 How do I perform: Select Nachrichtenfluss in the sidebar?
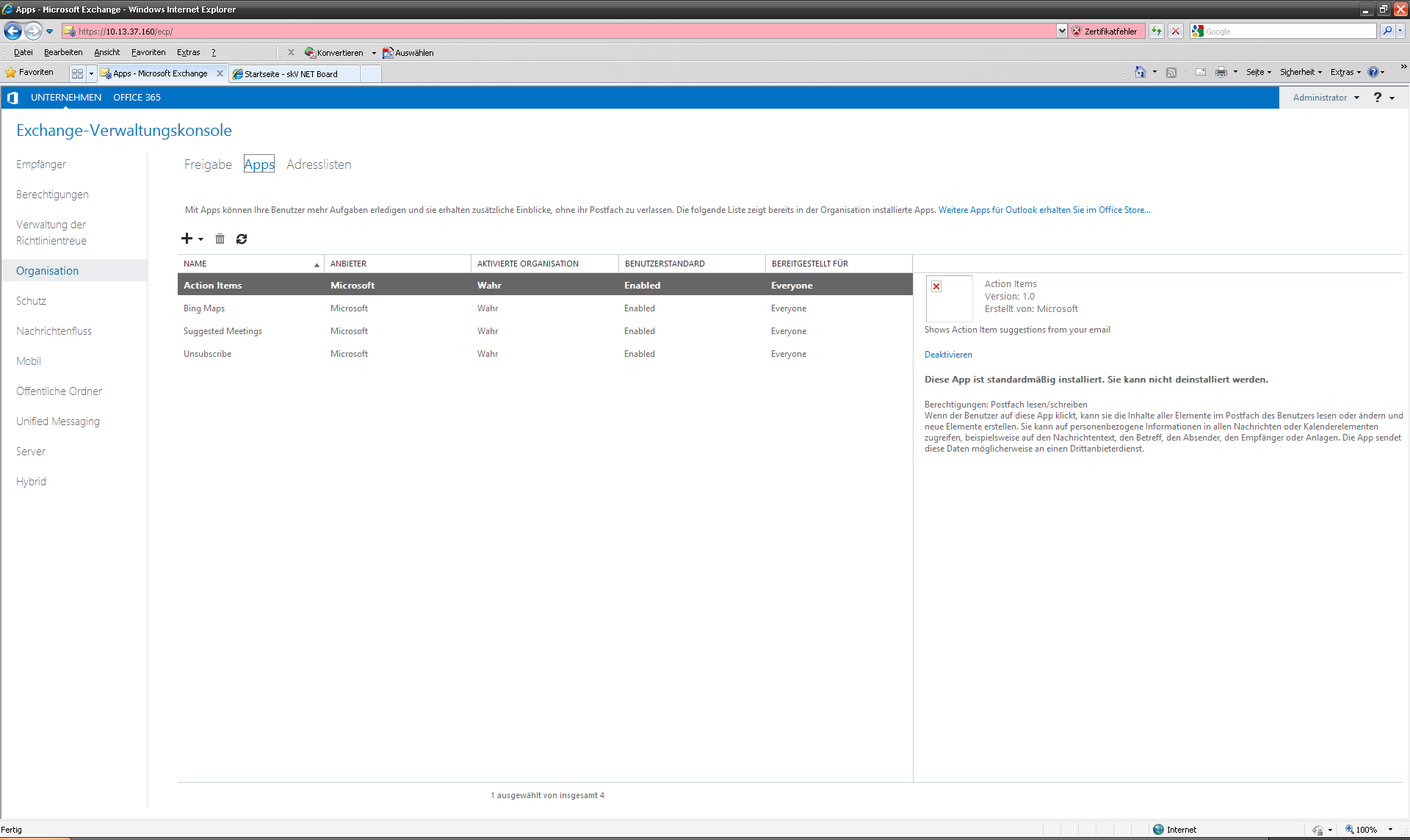coord(54,331)
